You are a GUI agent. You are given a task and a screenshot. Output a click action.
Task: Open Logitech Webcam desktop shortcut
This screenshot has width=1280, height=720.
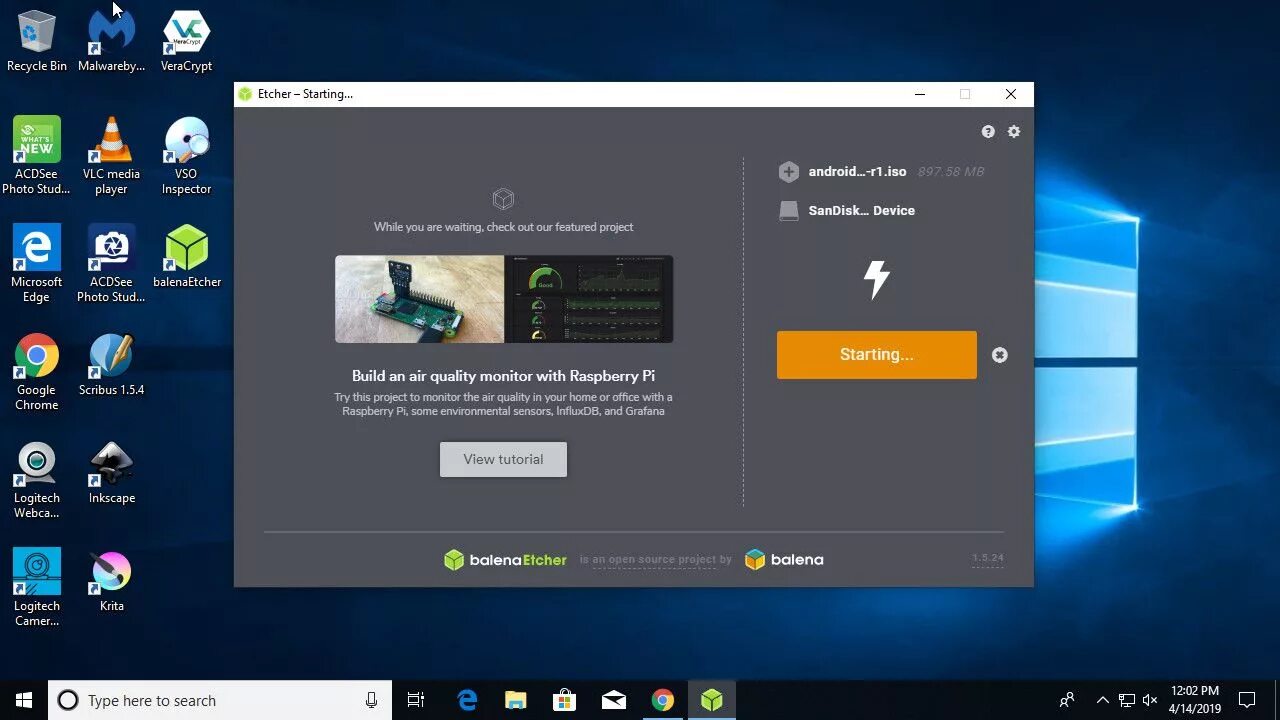37,481
